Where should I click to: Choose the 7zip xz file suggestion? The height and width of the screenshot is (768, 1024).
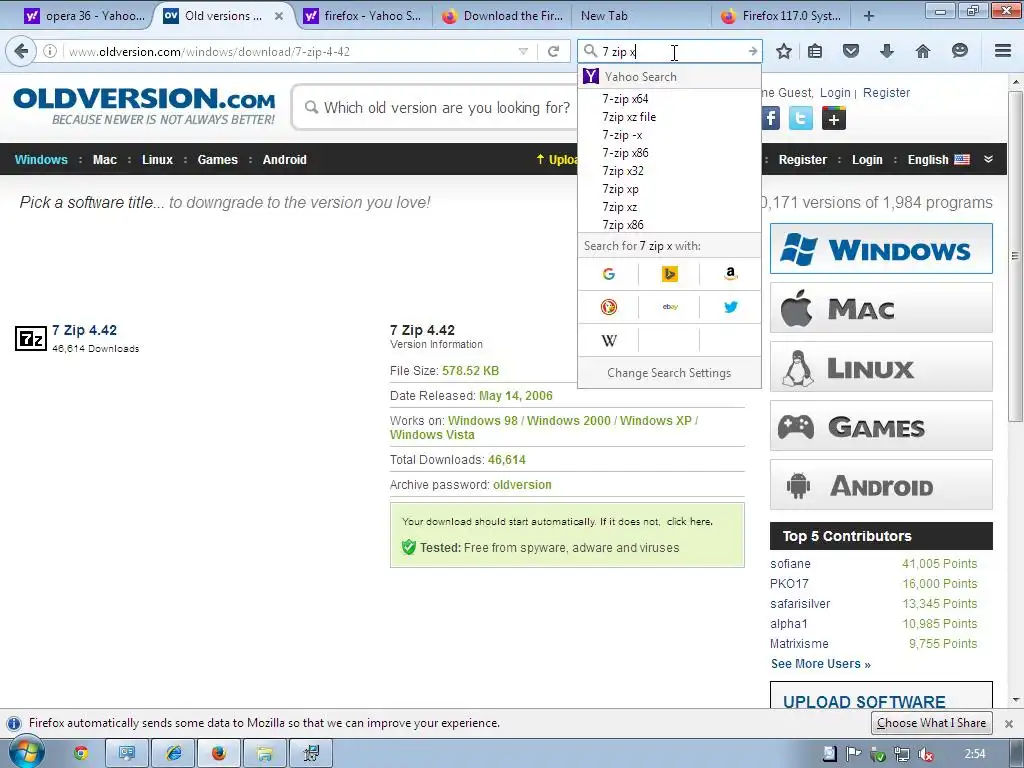[x=669, y=117]
